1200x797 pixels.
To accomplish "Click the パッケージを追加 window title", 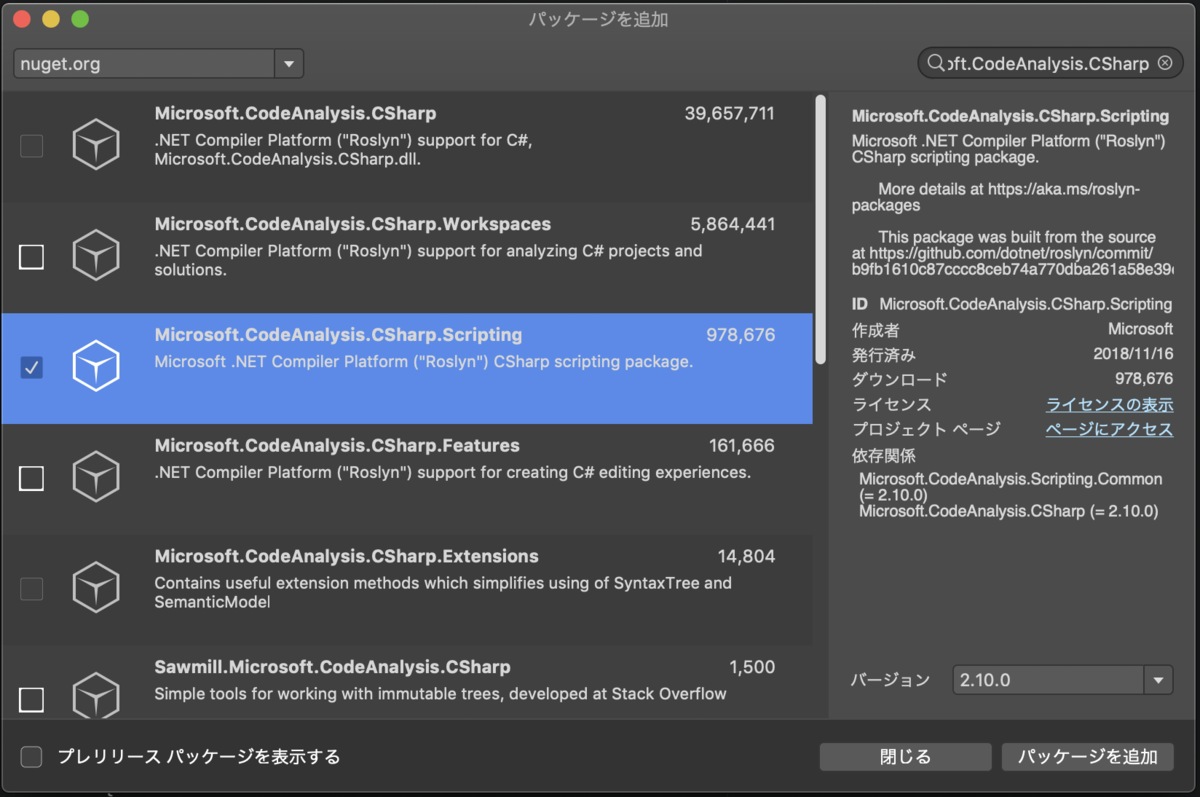I will pos(598,19).
